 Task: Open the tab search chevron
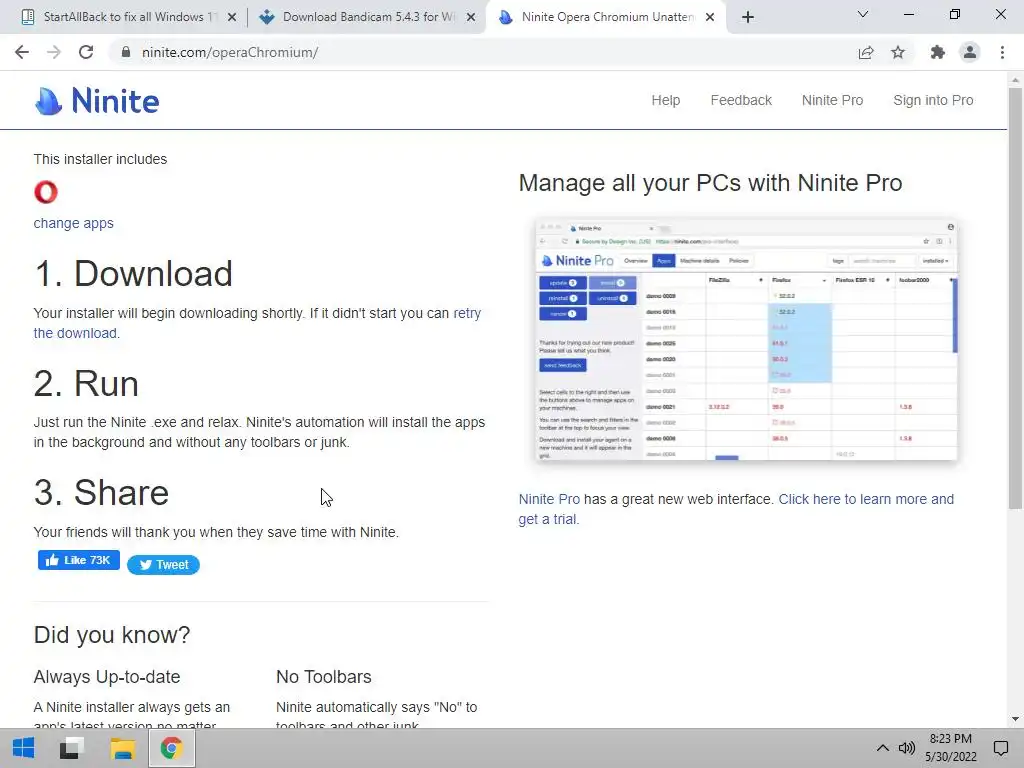(x=863, y=14)
